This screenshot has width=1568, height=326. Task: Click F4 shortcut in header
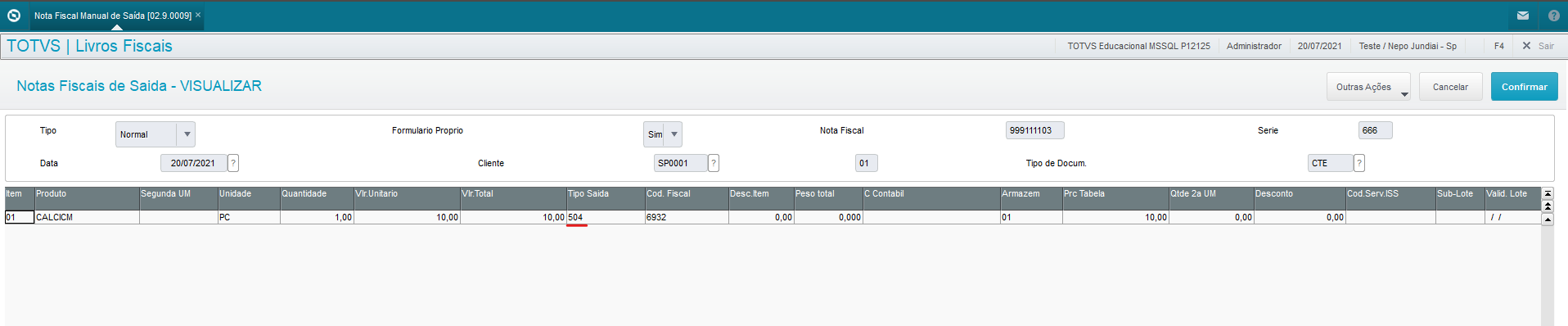click(x=1498, y=46)
